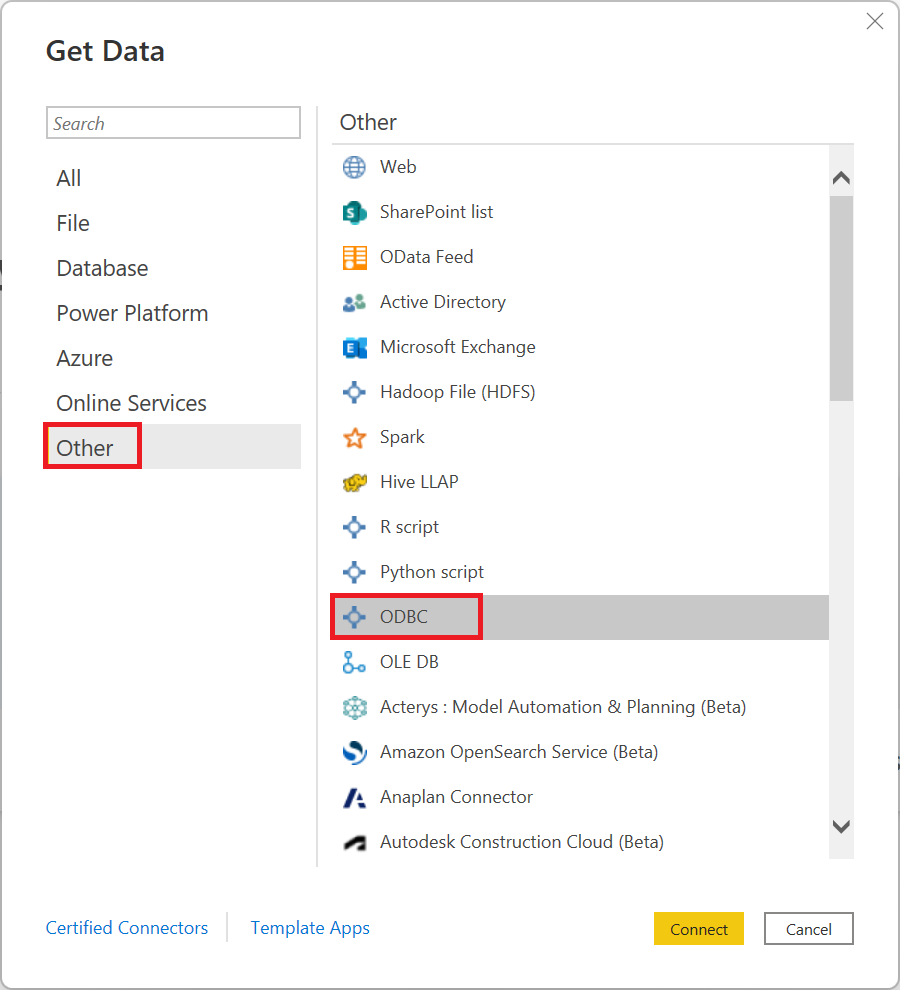The image size is (900, 990).
Task: Select the Hive LLAP connector icon
Action: pyautogui.click(x=354, y=482)
